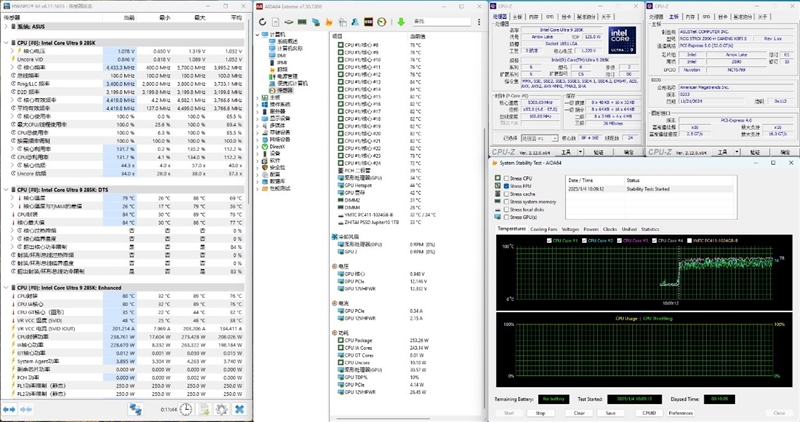
Task: Open the AIDA64 three-dot overflow menu
Action: point(479,22)
